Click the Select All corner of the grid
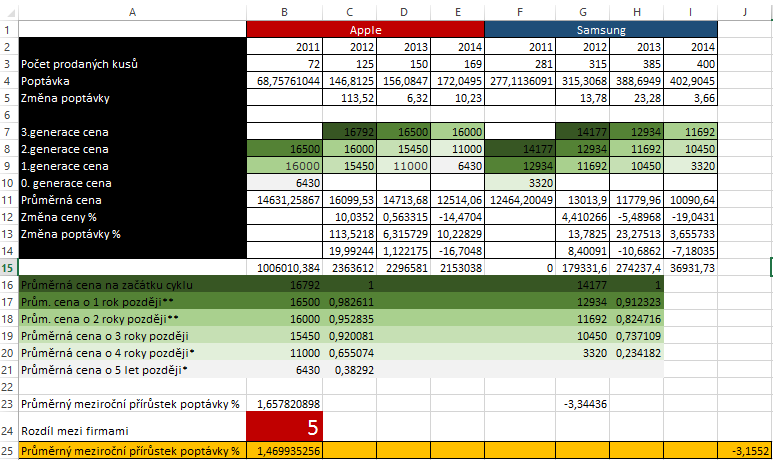Viewport: 773px width, 460px height. click(8, 10)
